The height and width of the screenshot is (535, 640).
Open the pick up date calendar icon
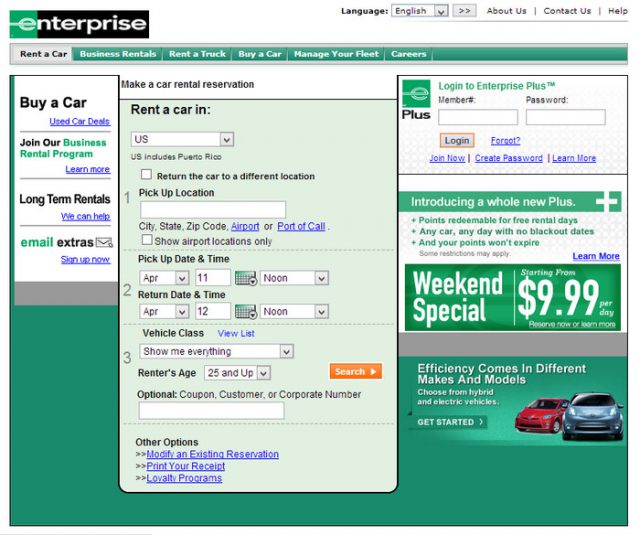[x=246, y=278]
